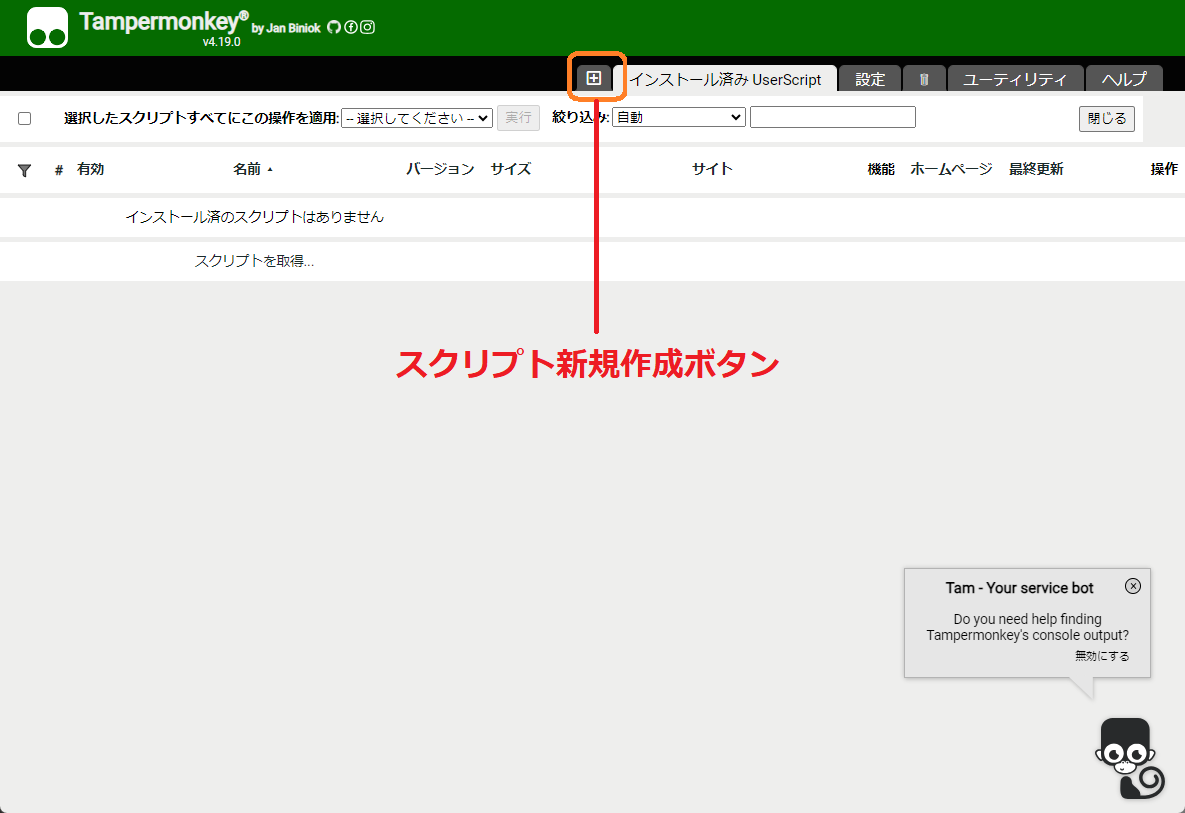Click the Facebook icon in the header
The image size is (1185, 813).
[349, 28]
